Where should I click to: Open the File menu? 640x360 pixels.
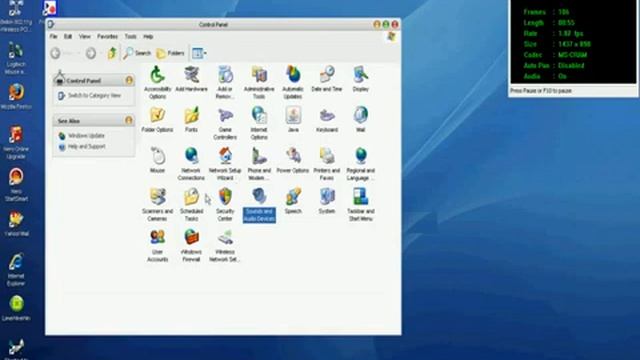[x=53, y=36]
